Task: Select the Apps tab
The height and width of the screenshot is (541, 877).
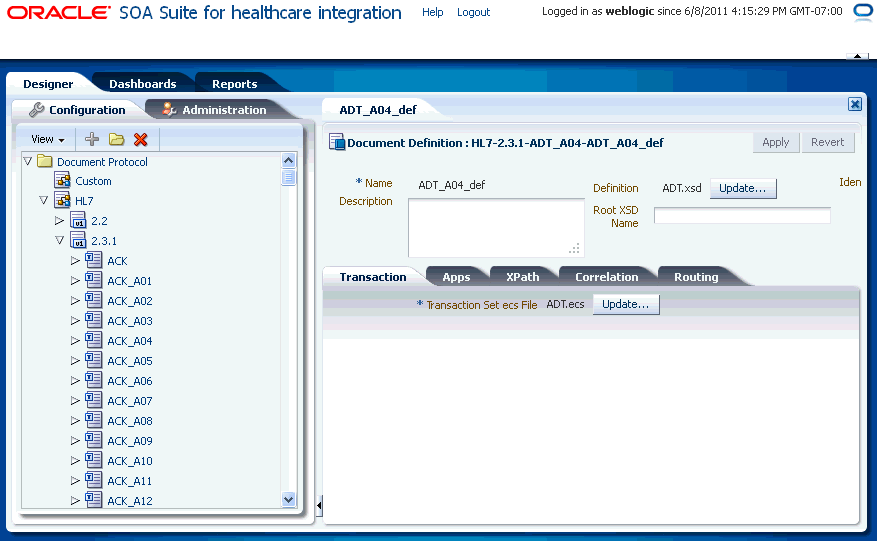Action: [x=456, y=277]
